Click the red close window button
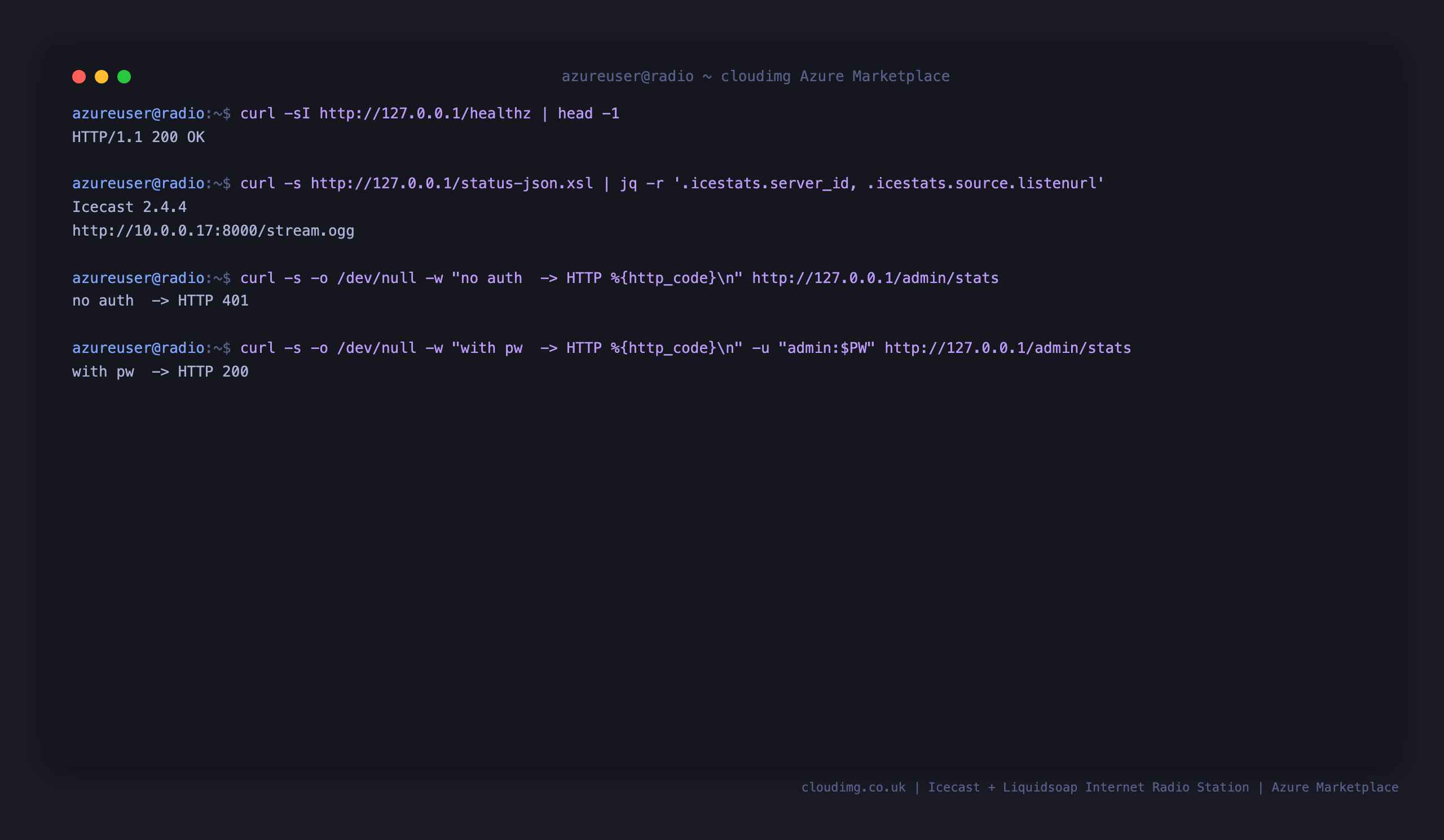Viewport: 1444px width, 840px height. coord(79,77)
